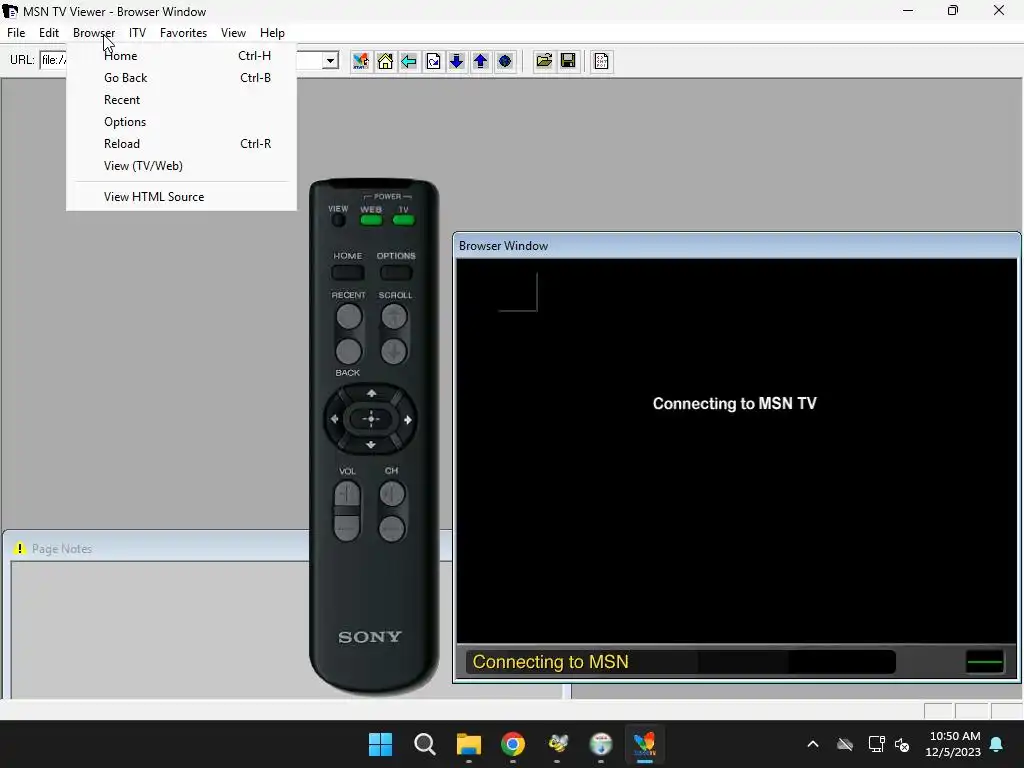
Task: Open the ITV menu
Action: click(x=137, y=33)
